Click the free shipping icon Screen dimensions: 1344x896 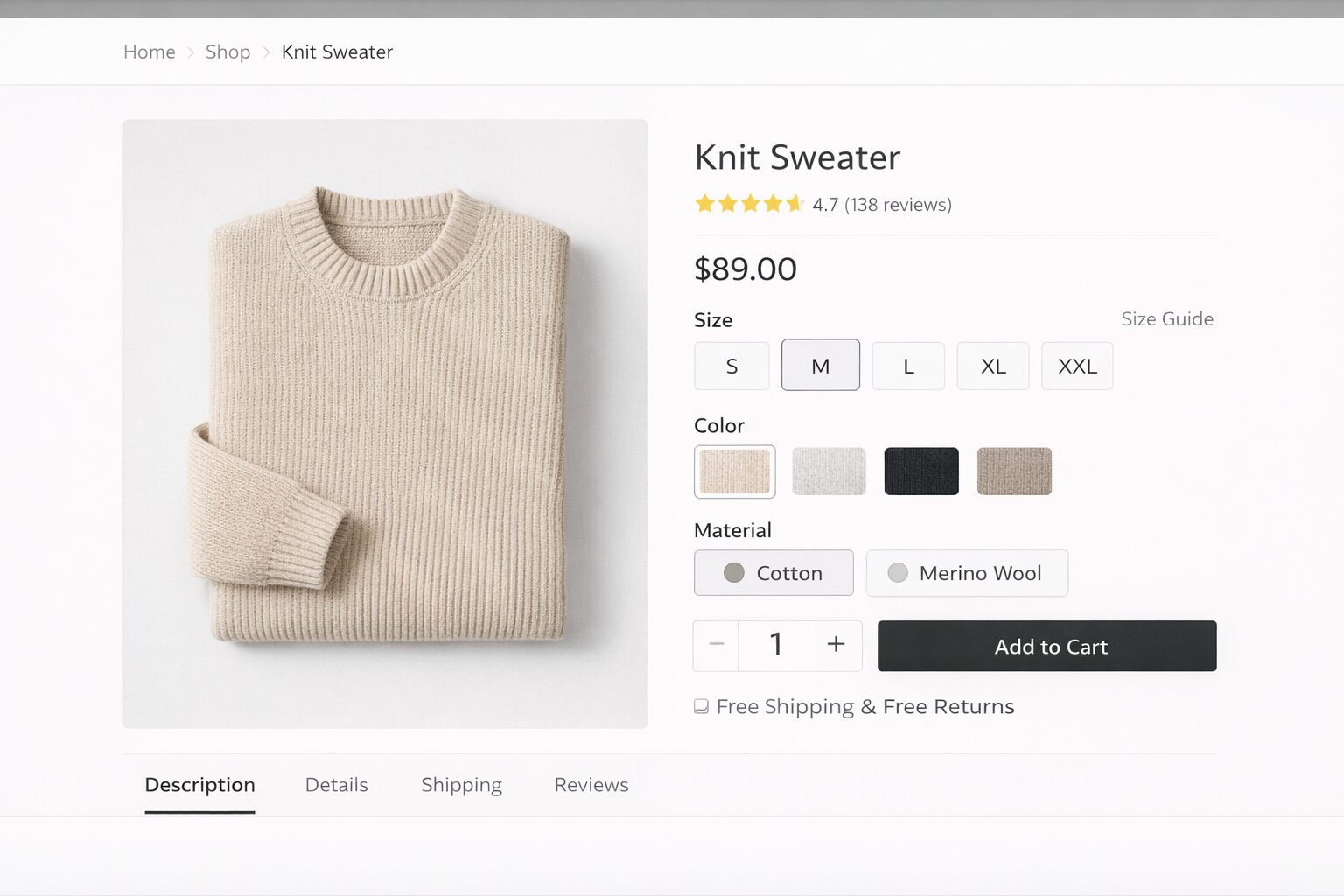click(701, 706)
